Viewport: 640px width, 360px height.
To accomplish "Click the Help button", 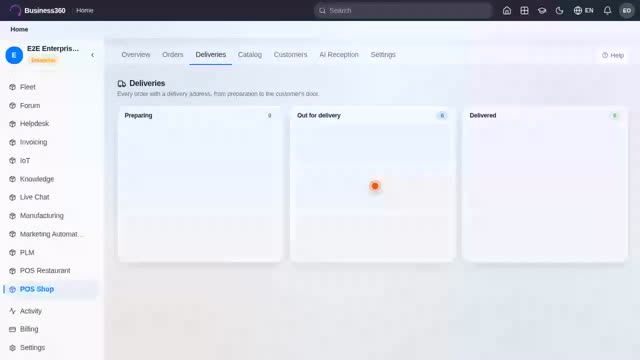I will tap(613, 55).
